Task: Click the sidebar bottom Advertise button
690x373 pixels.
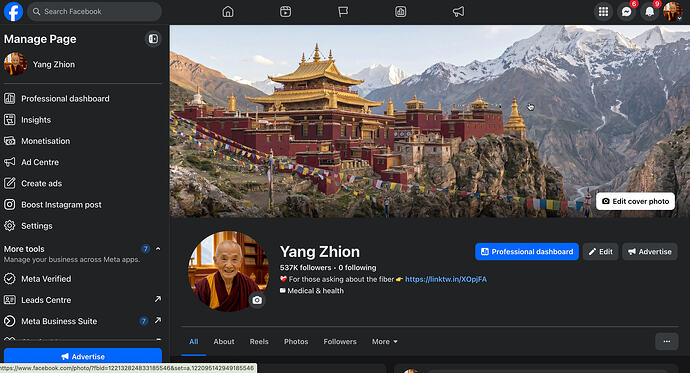Action: click(83, 356)
